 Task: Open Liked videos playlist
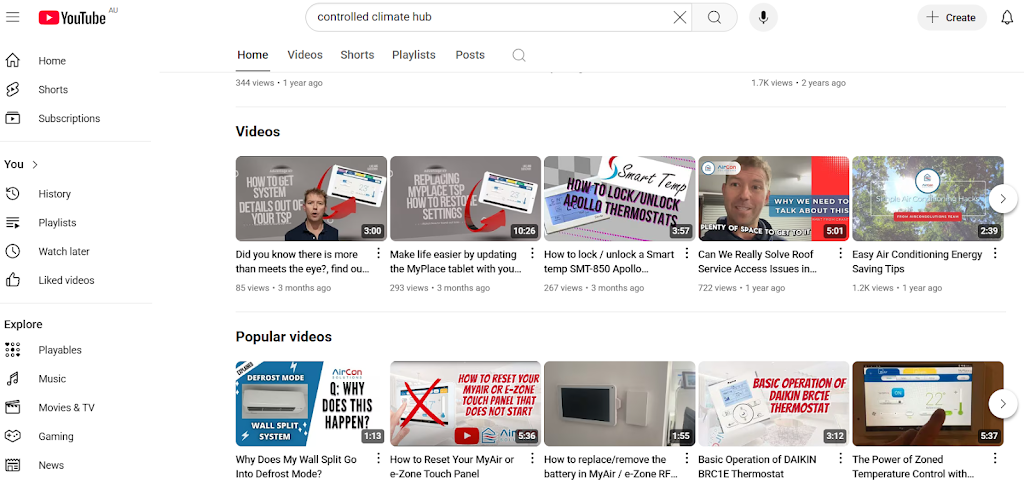click(66, 281)
